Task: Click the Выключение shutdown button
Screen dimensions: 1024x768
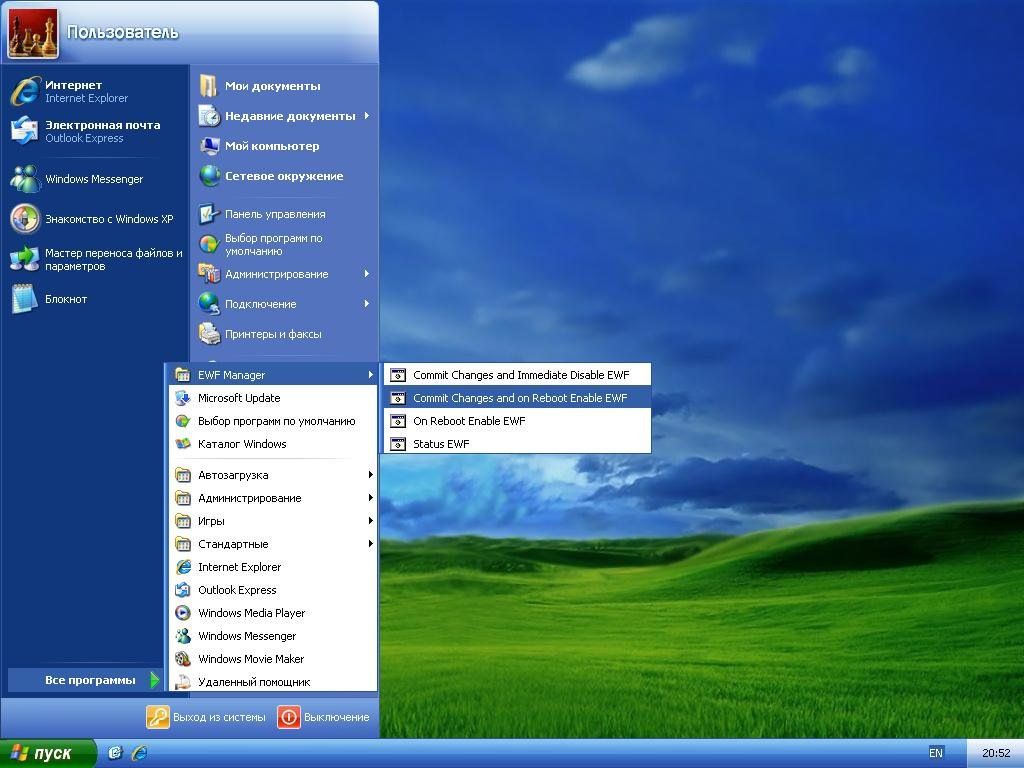Action: 324,717
